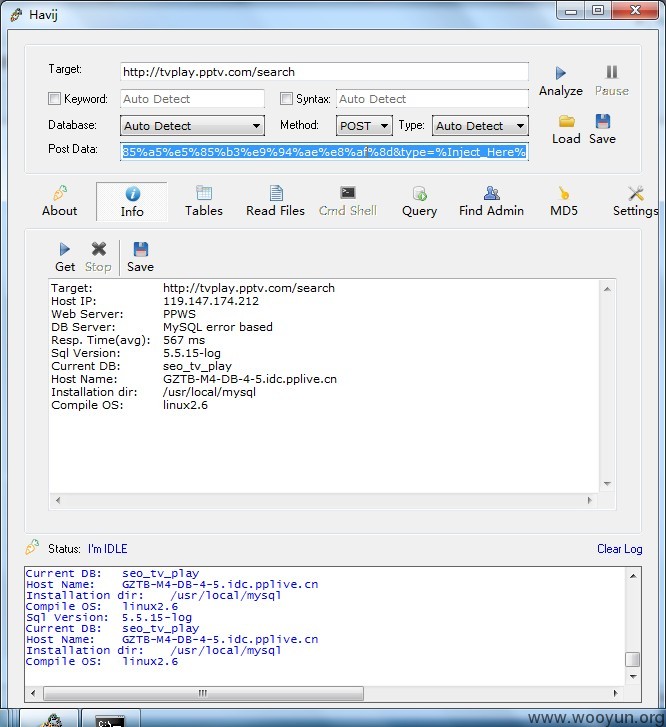Click the Load folder icon
This screenshot has width=666, height=727.
(566, 121)
